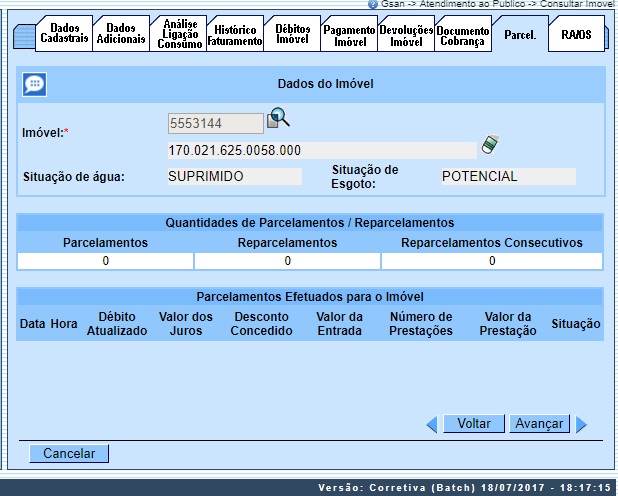Click the SUPRIMIDO water status field
The height and width of the screenshot is (496, 618).
(x=235, y=176)
